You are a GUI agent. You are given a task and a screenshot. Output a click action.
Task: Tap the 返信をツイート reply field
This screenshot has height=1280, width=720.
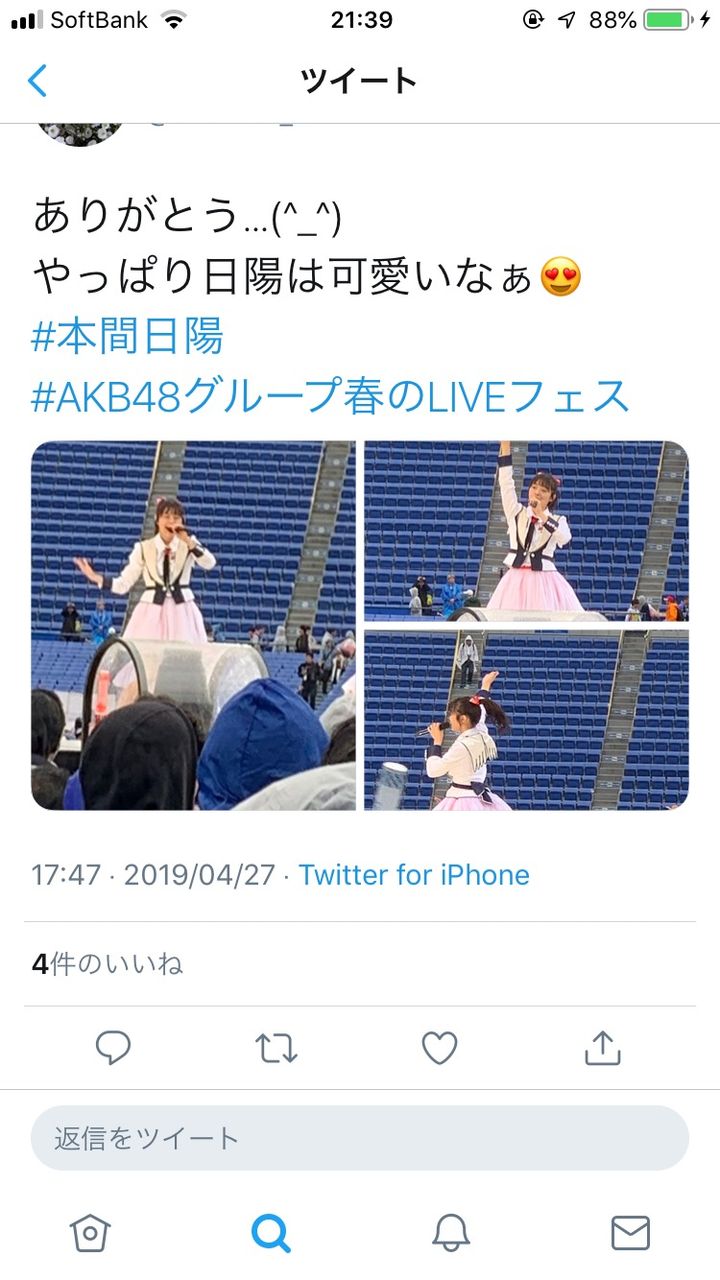[x=360, y=1138]
